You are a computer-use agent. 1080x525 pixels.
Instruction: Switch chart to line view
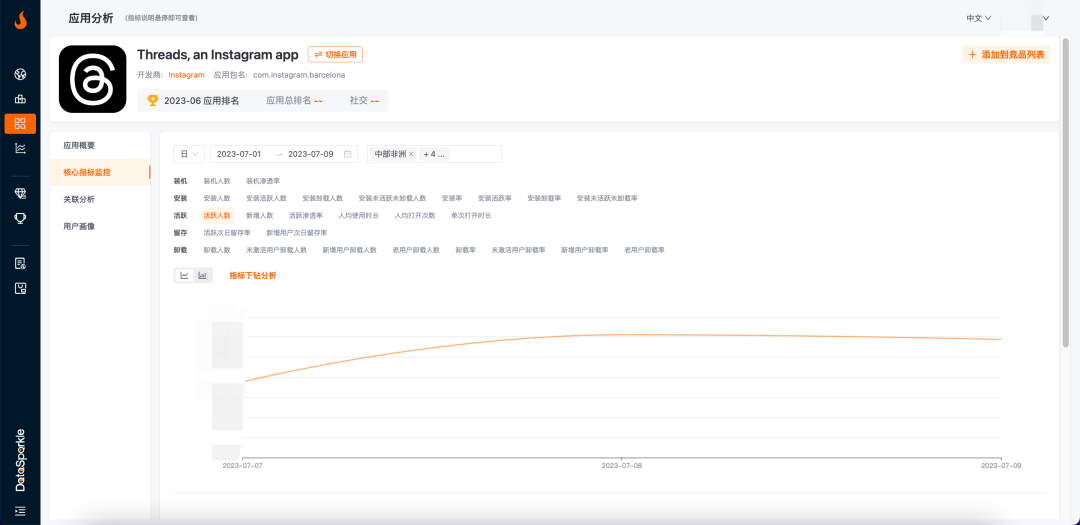point(184,275)
